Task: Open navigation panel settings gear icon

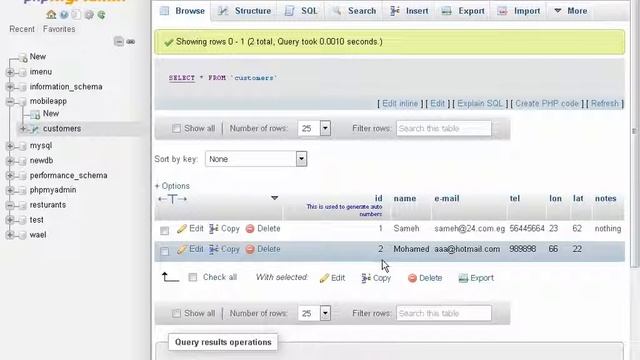Action: [89, 15]
